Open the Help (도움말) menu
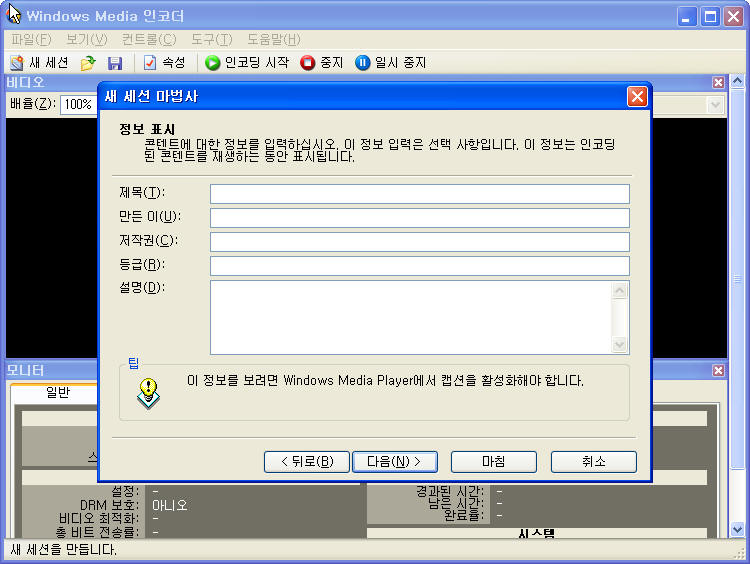Image resolution: width=750 pixels, height=564 pixels. pos(274,39)
